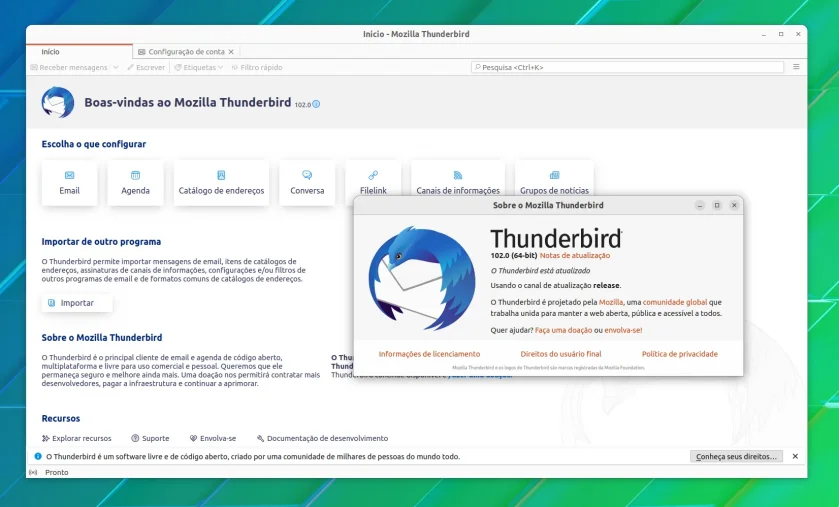
Task: Click the Pronto status bar text
Action: (x=57, y=472)
